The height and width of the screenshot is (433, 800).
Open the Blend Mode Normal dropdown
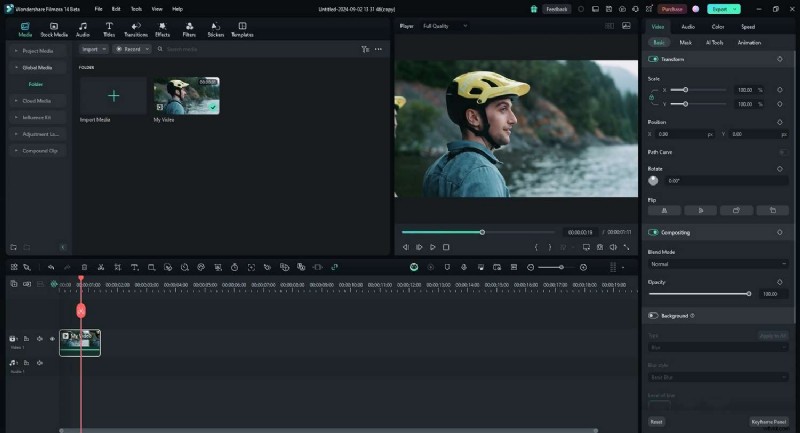[x=717, y=264]
